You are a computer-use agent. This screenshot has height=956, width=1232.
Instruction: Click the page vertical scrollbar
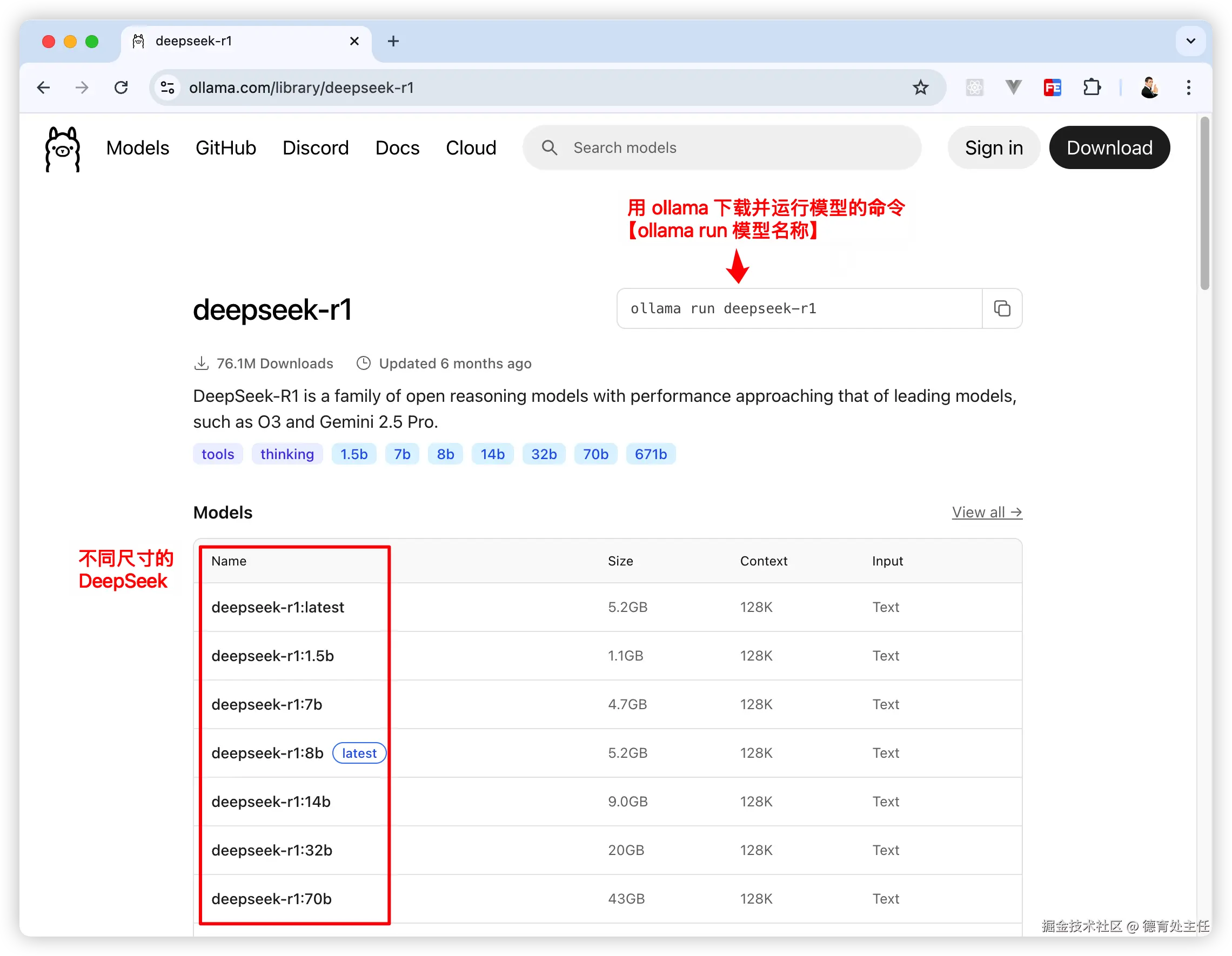(x=1204, y=203)
